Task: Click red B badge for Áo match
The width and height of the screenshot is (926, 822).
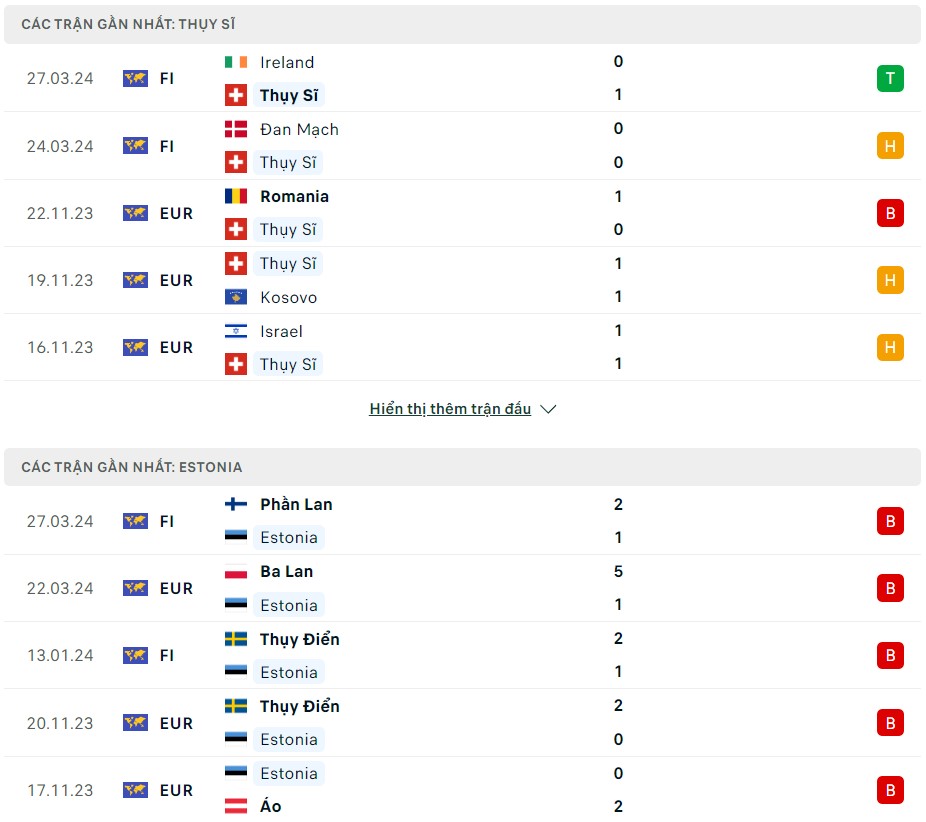Action: [x=890, y=790]
